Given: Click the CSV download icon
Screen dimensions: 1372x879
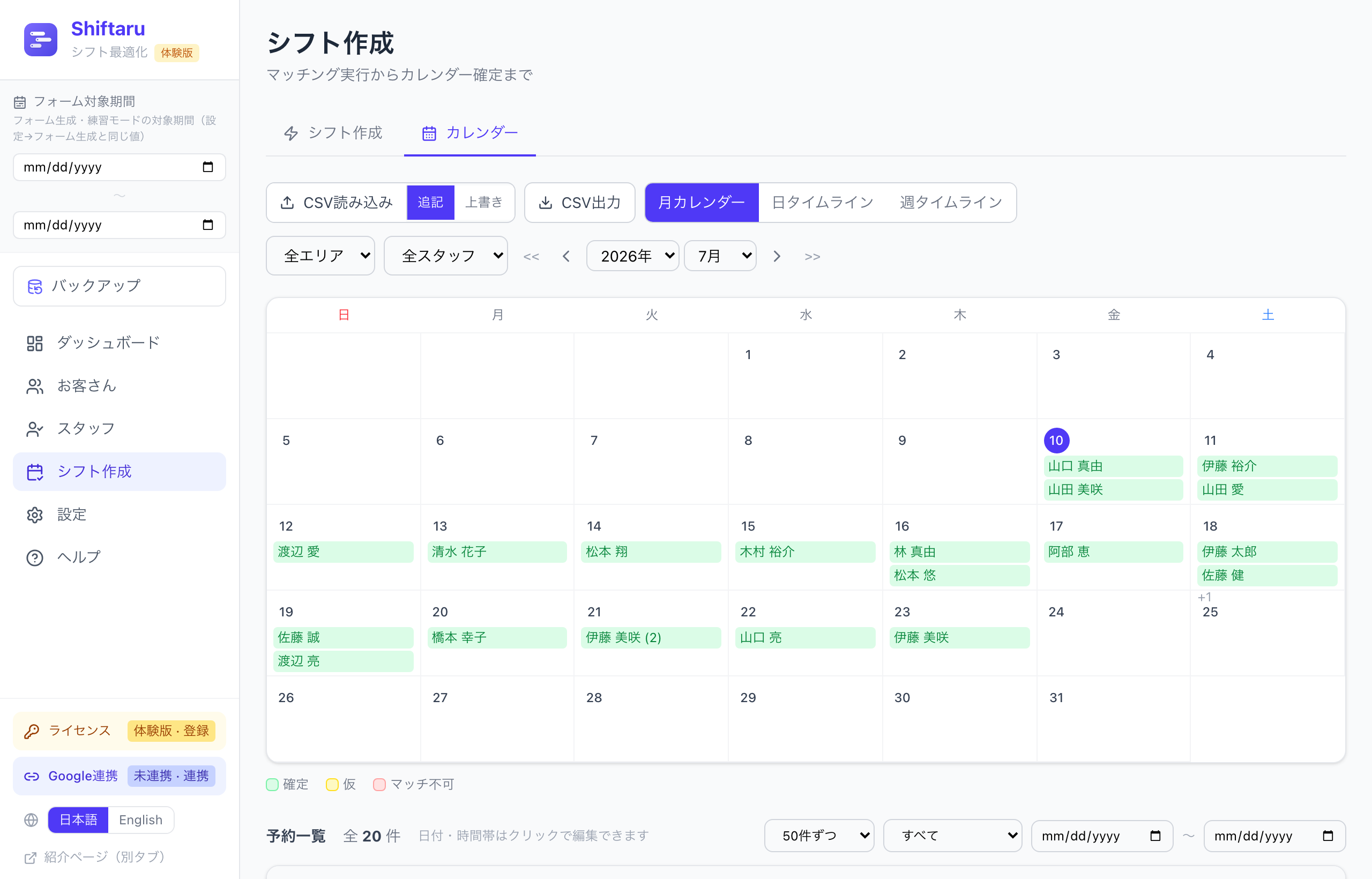Looking at the screenshot, I should coord(546,203).
